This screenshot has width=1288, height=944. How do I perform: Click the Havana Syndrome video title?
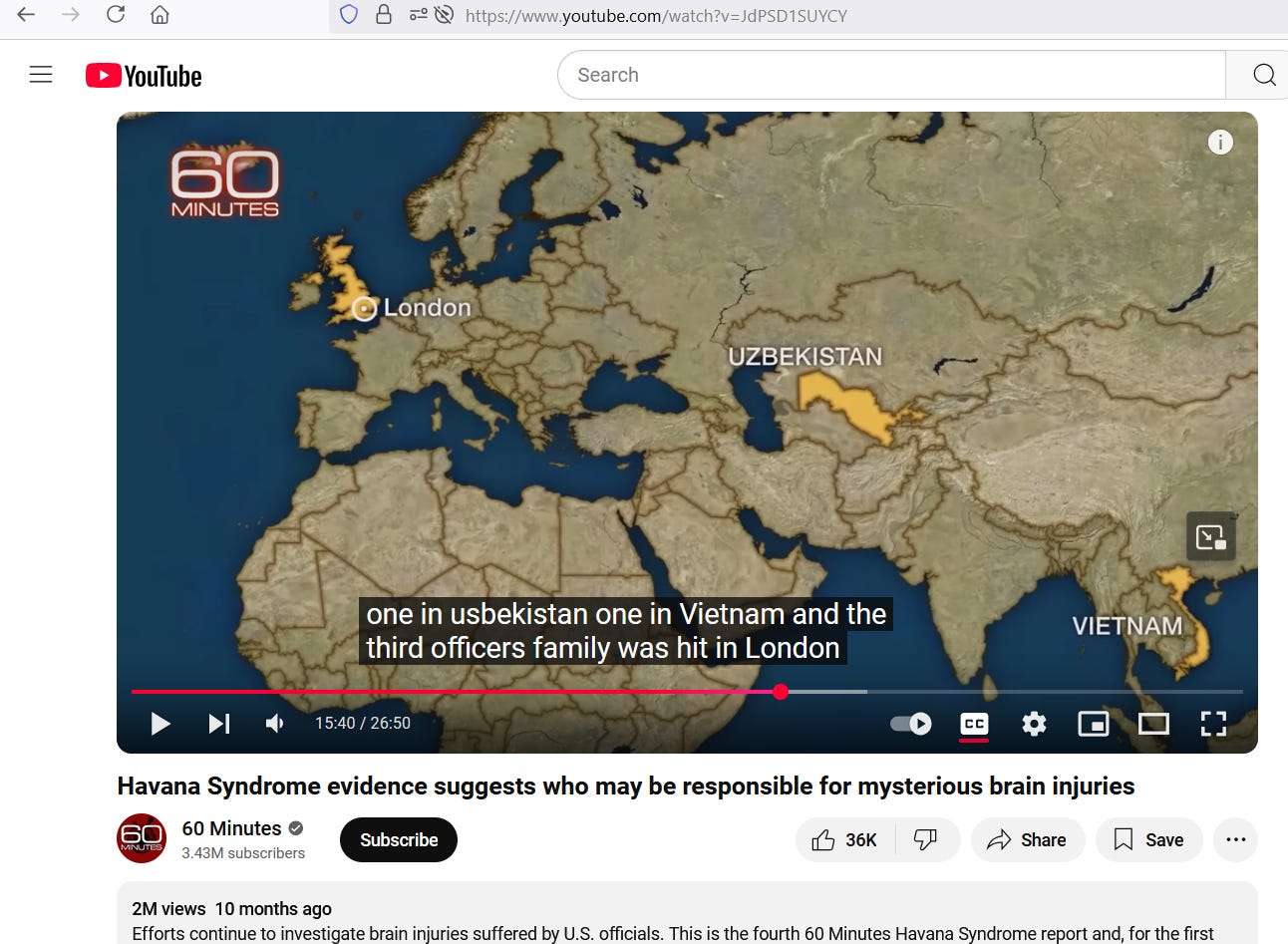pyautogui.click(x=626, y=787)
